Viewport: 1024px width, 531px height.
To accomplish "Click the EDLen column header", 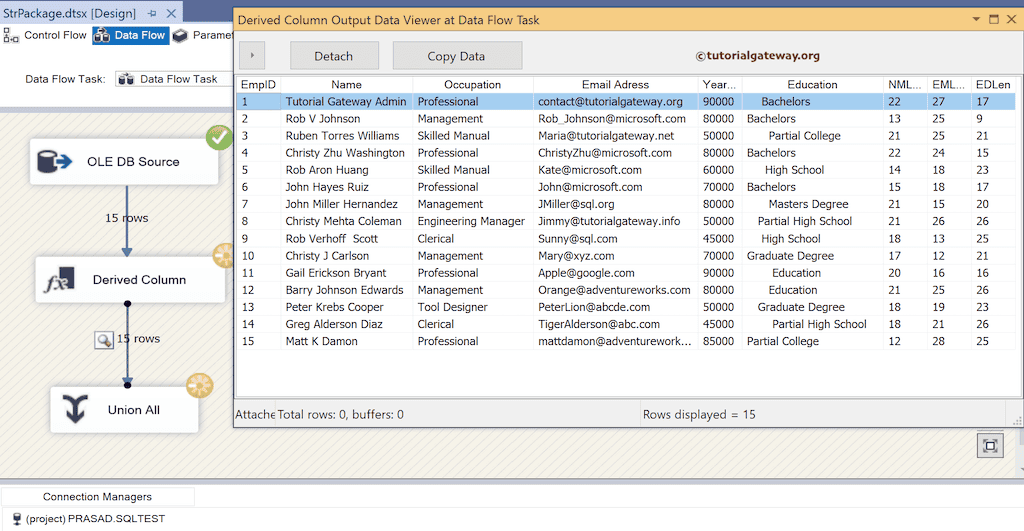I will point(993,84).
